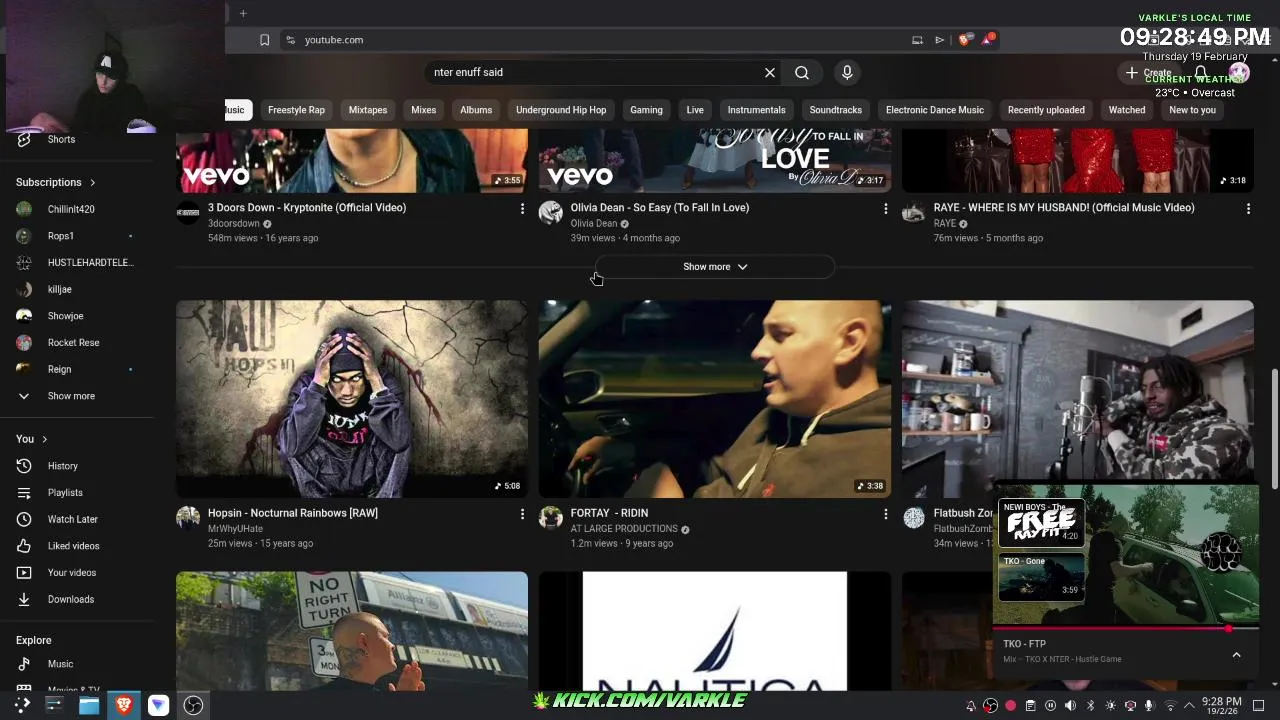The height and width of the screenshot is (720, 1280).
Task: Open the Brave Shields lion icon
Action: point(964,40)
